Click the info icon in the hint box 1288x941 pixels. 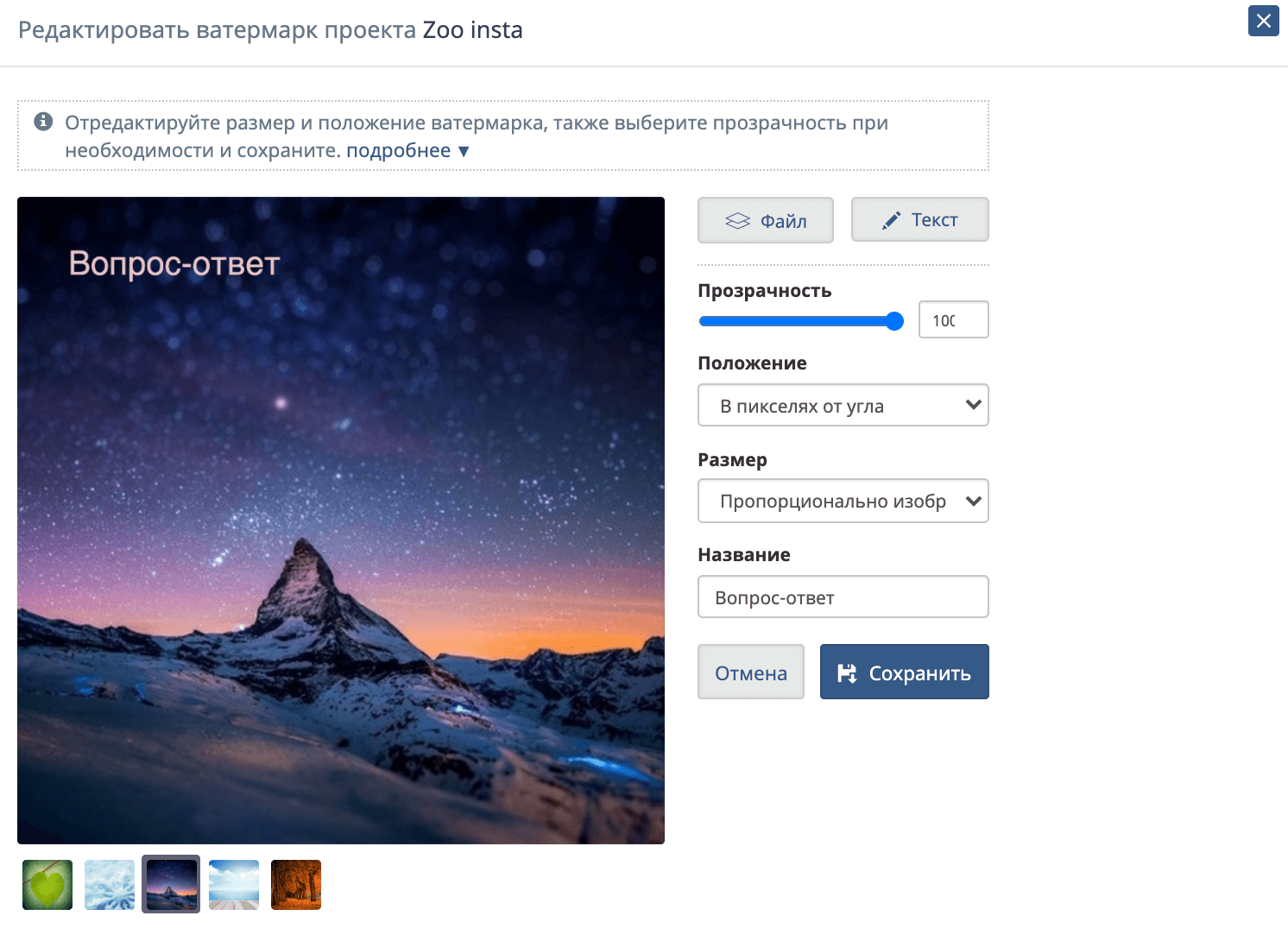click(43, 122)
